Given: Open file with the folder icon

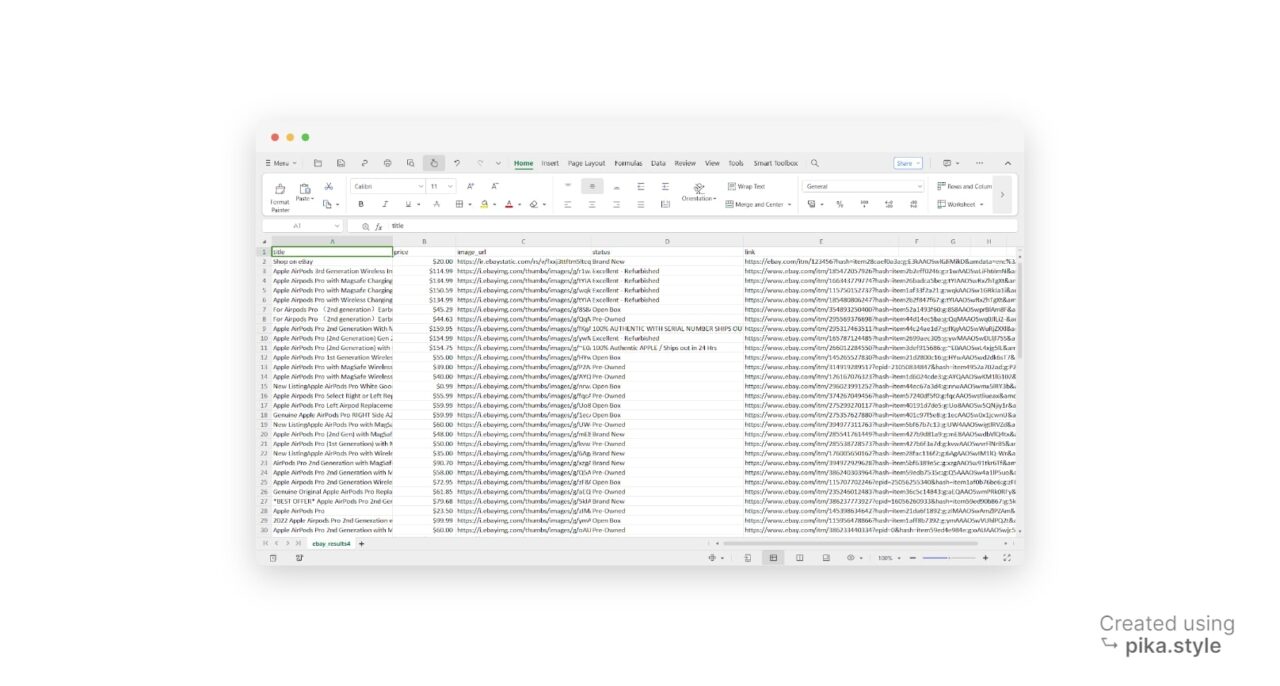Looking at the screenshot, I should coord(318,163).
